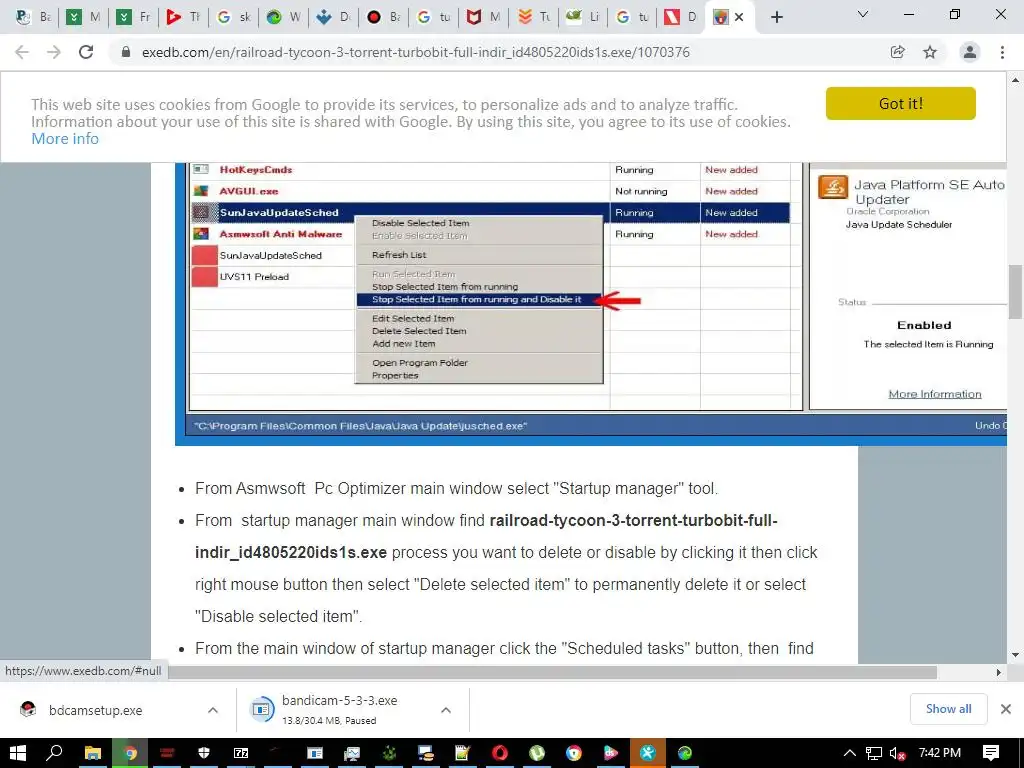This screenshot has height=768, width=1024.
Task: Open 7-Zip from the taskbar
Action: tap(241, 753)
